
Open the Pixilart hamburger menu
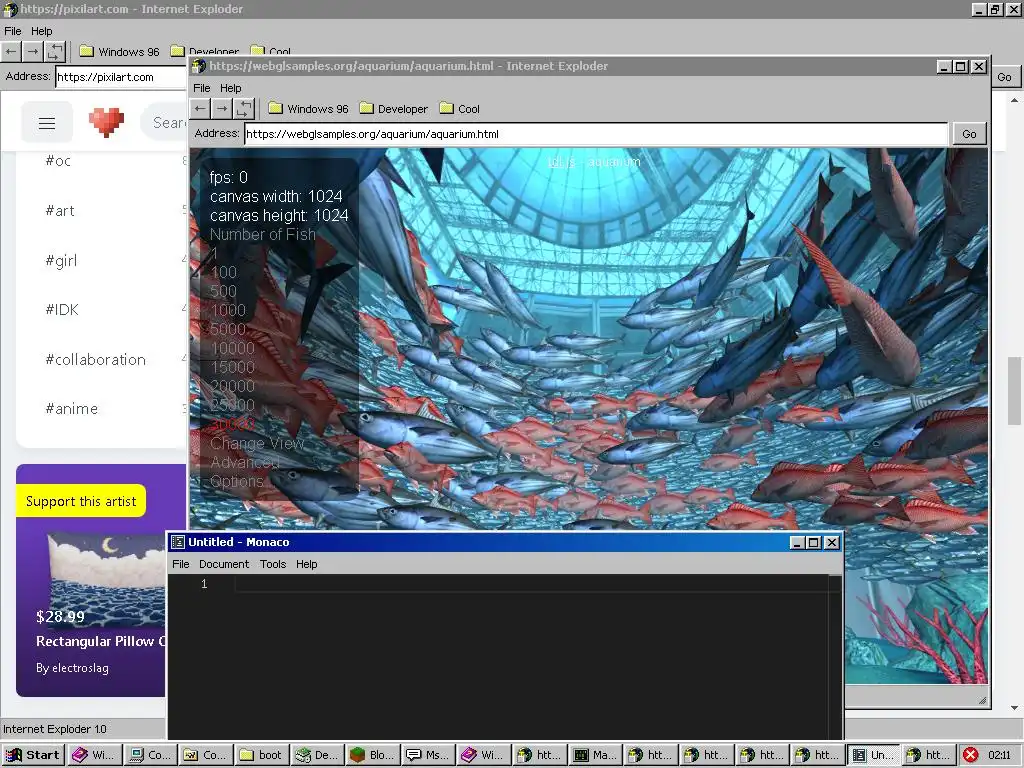click(47, 123)
